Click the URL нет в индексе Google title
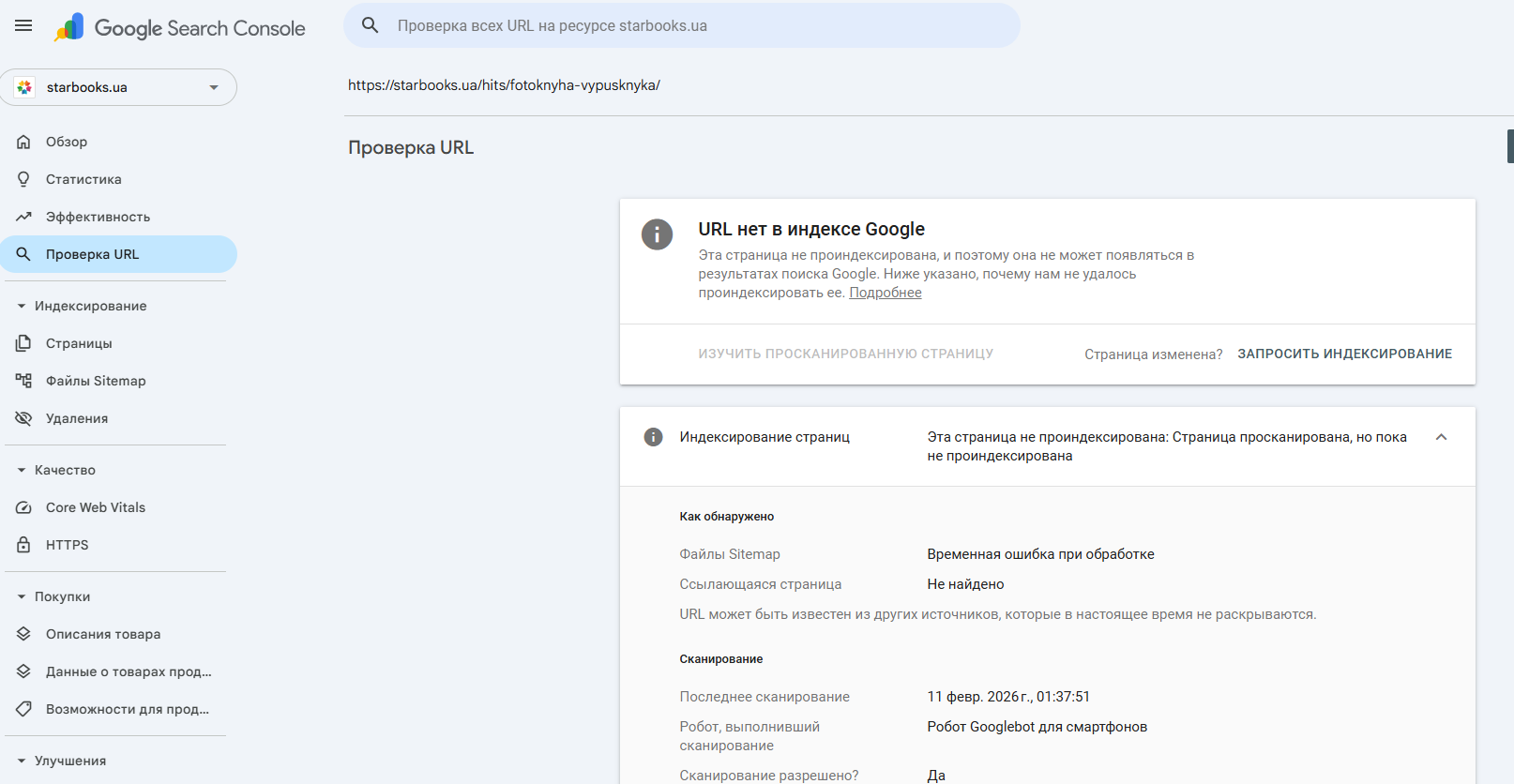This screenshot has height=784, width=1514. pos(811,229)
